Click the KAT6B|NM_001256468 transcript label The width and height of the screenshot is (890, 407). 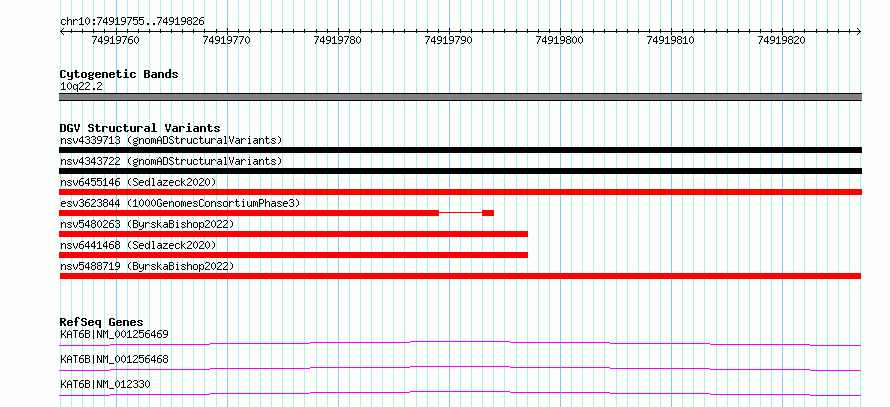tap(114, 360)
